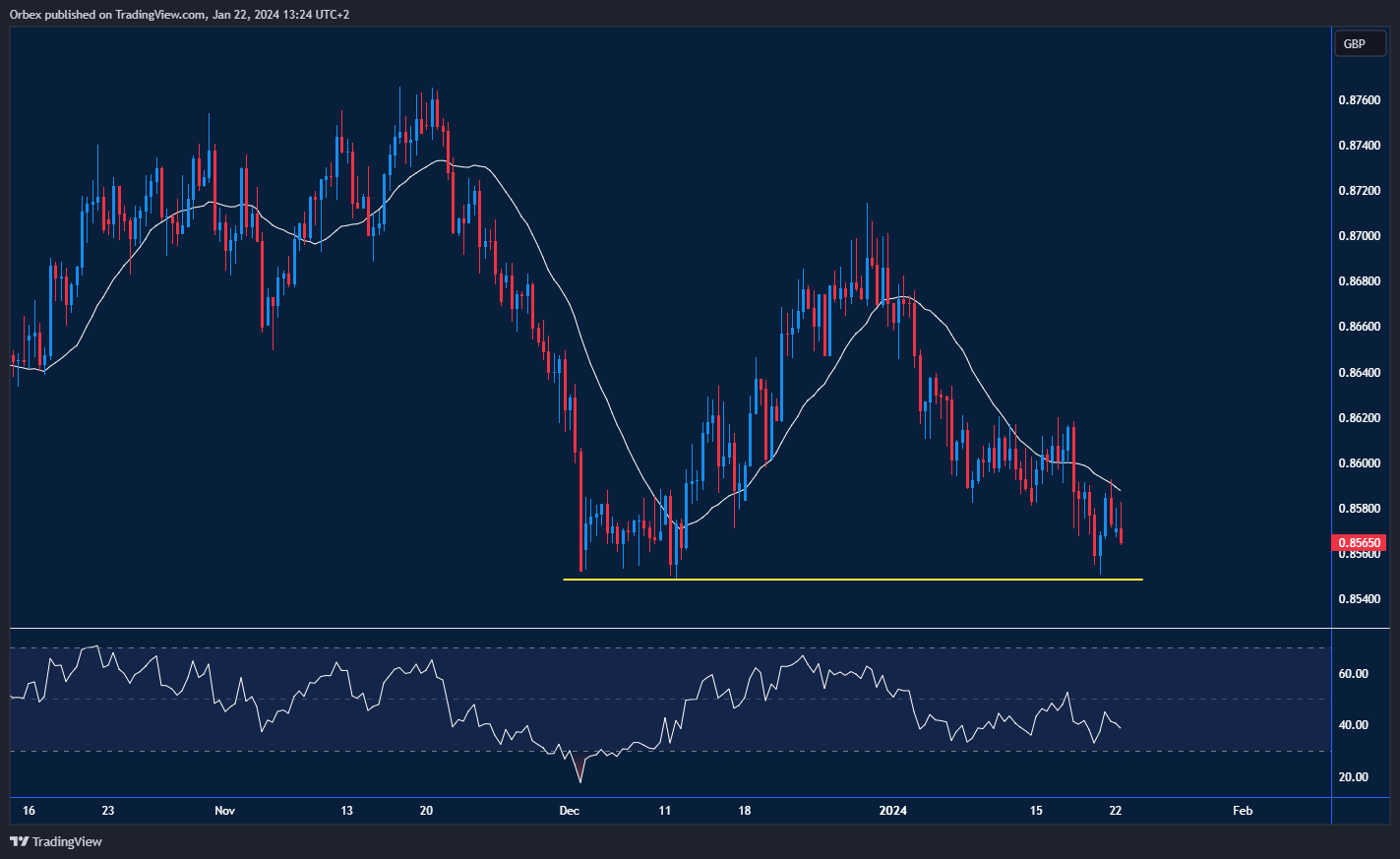Select the 2024 marker on the time axis
Screen dimensions: 1400x859
point(893,811)
